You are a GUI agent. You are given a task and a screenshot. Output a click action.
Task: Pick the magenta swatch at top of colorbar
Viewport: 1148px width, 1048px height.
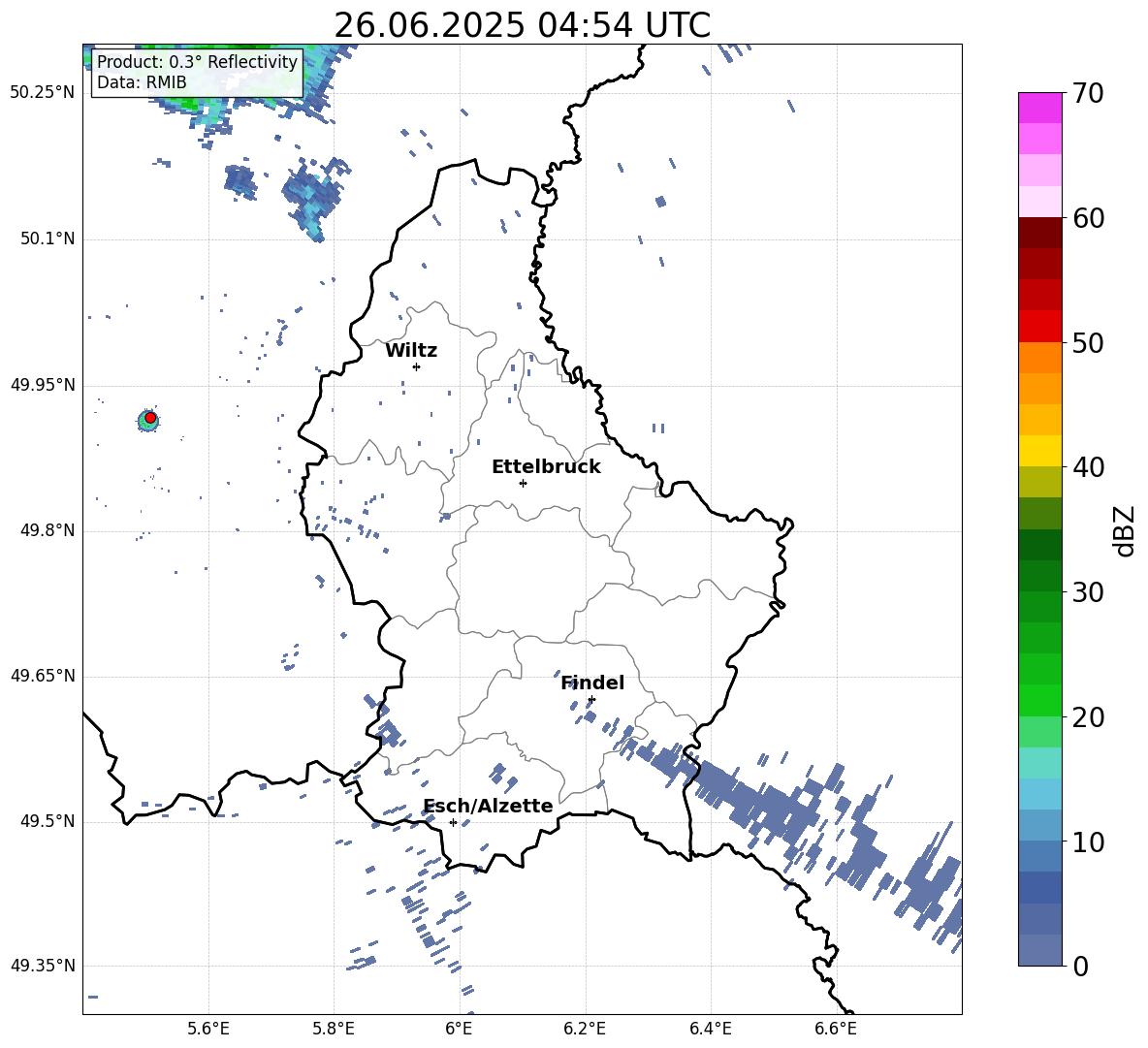(x=1040, y=108)
